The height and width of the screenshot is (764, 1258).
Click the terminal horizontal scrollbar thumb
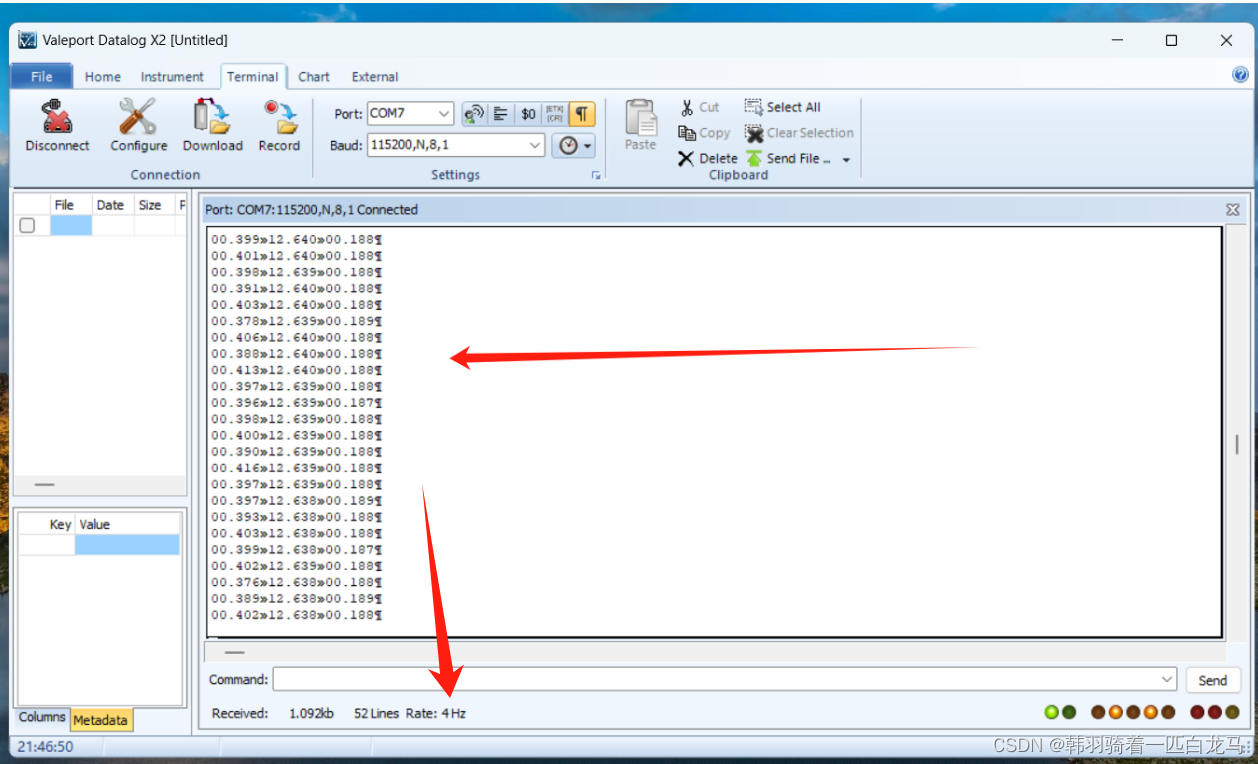pyautogui.click(x=234, y=652)
